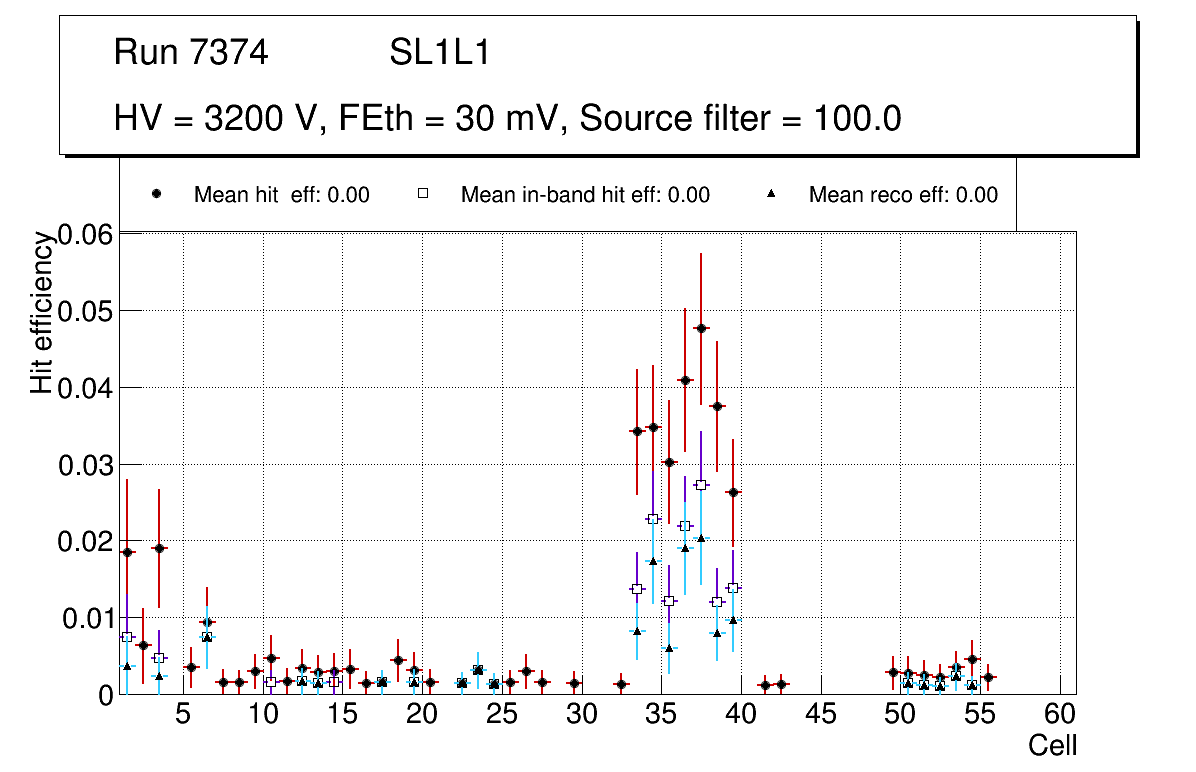Click the 0.03 y-axis tick label
The width and height of the screenshot is (1196, 772).
[x=87, y=465]
